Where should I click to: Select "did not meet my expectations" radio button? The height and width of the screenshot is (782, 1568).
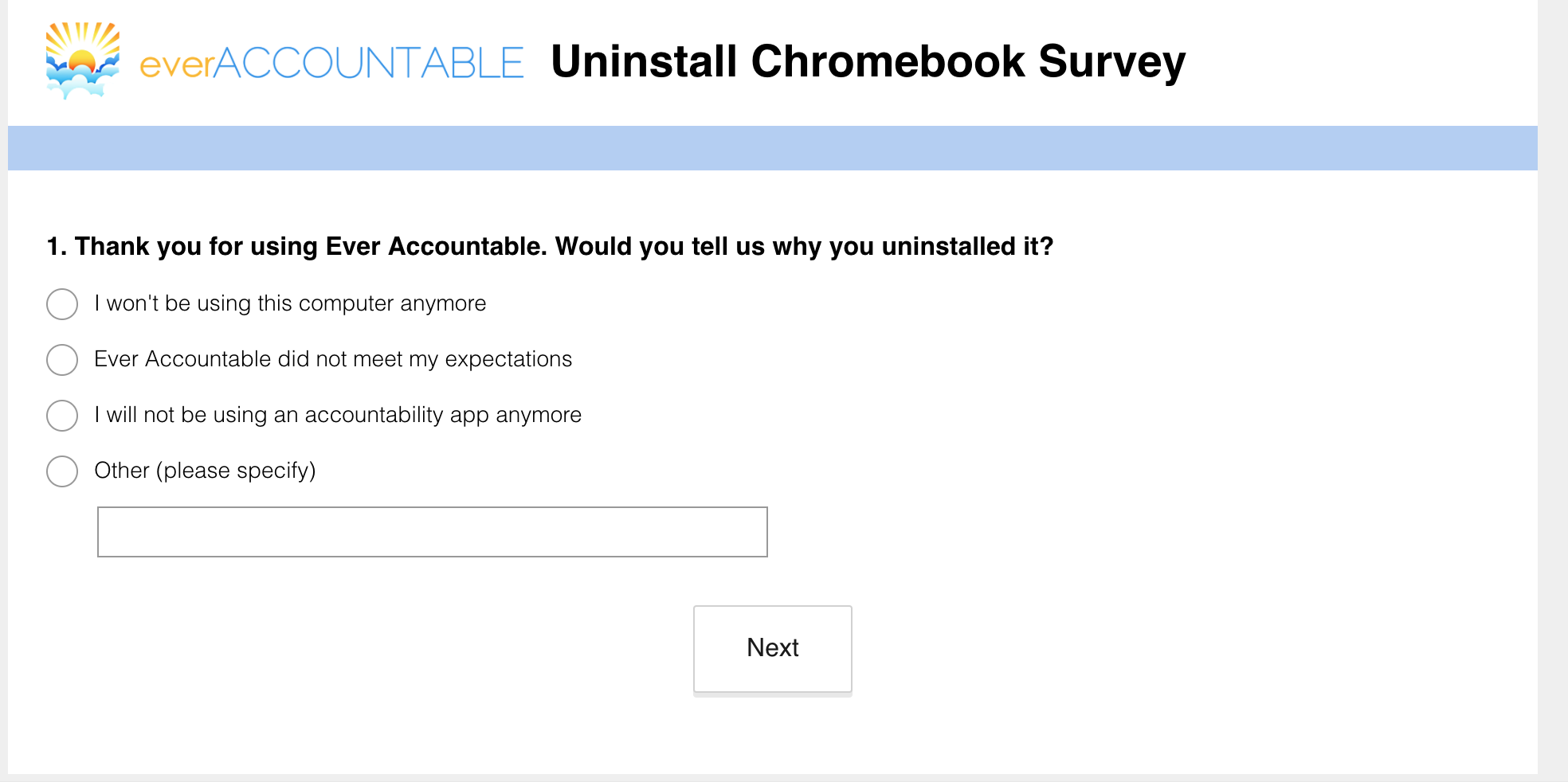pos(62,360)
